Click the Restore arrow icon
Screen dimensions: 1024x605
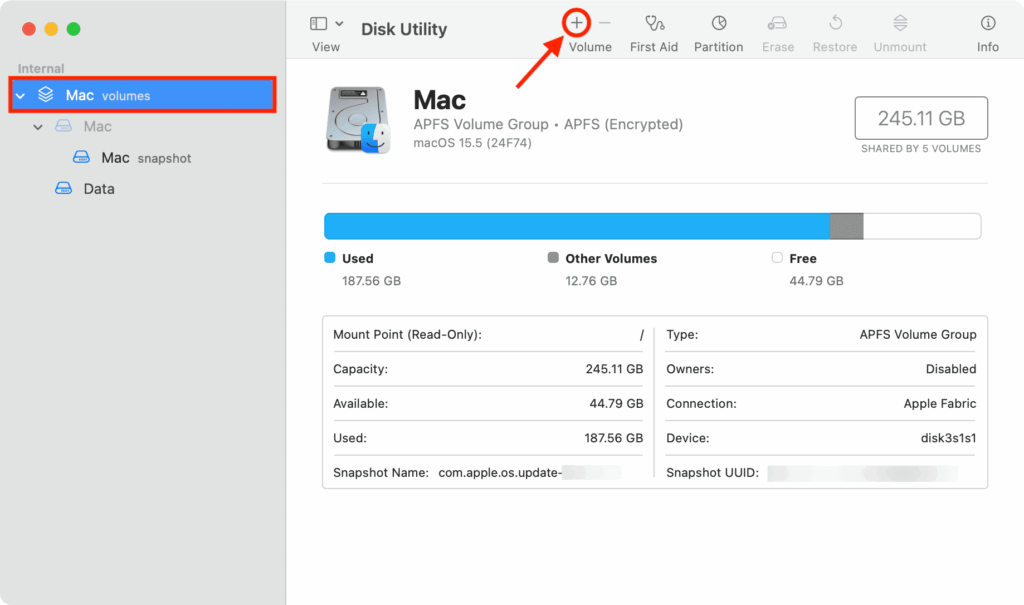coord(835,24)
